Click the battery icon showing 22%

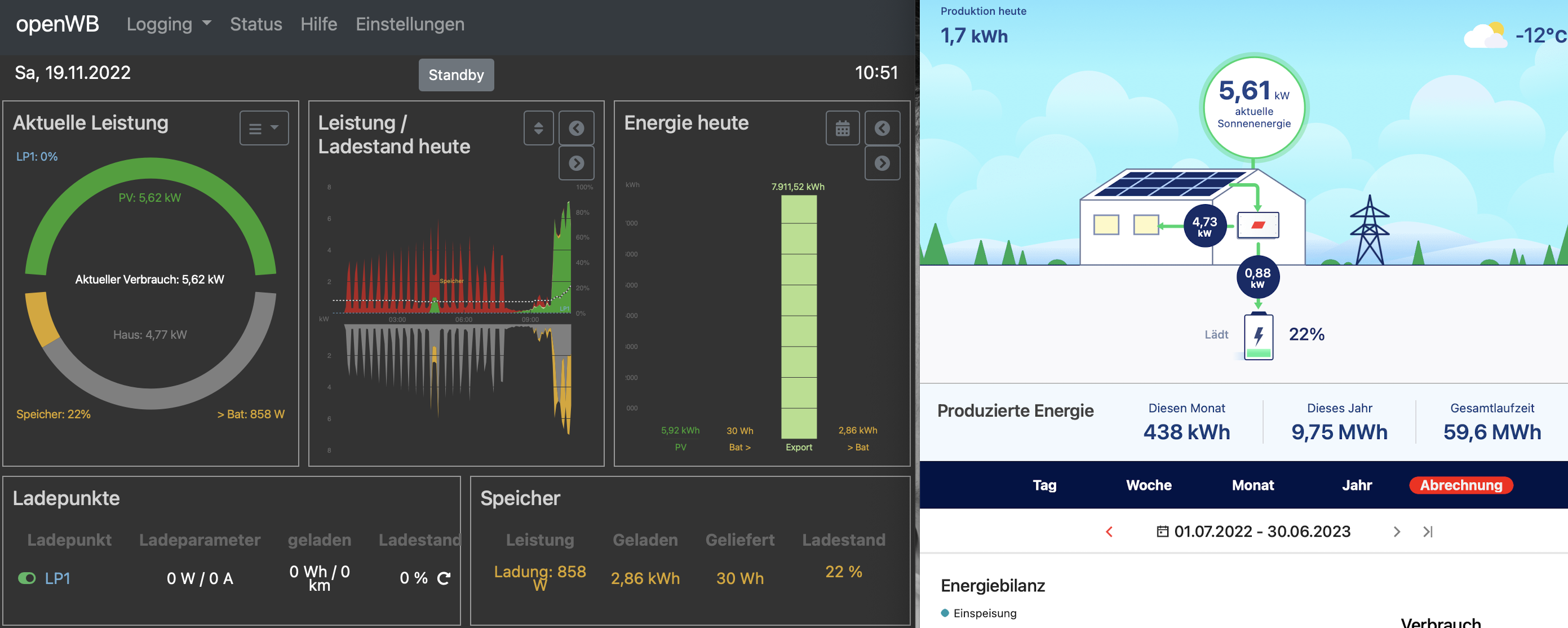pyautogui.click(x=1258, y=336)
